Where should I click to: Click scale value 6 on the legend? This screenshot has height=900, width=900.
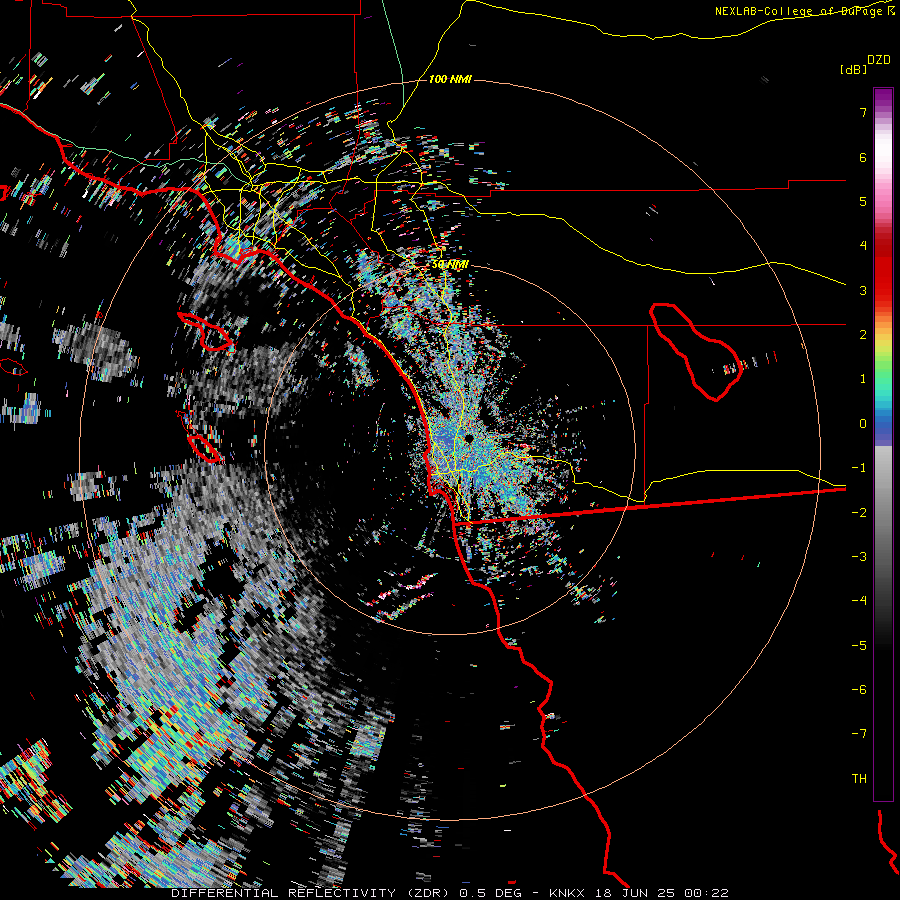(x=863, y=157)
